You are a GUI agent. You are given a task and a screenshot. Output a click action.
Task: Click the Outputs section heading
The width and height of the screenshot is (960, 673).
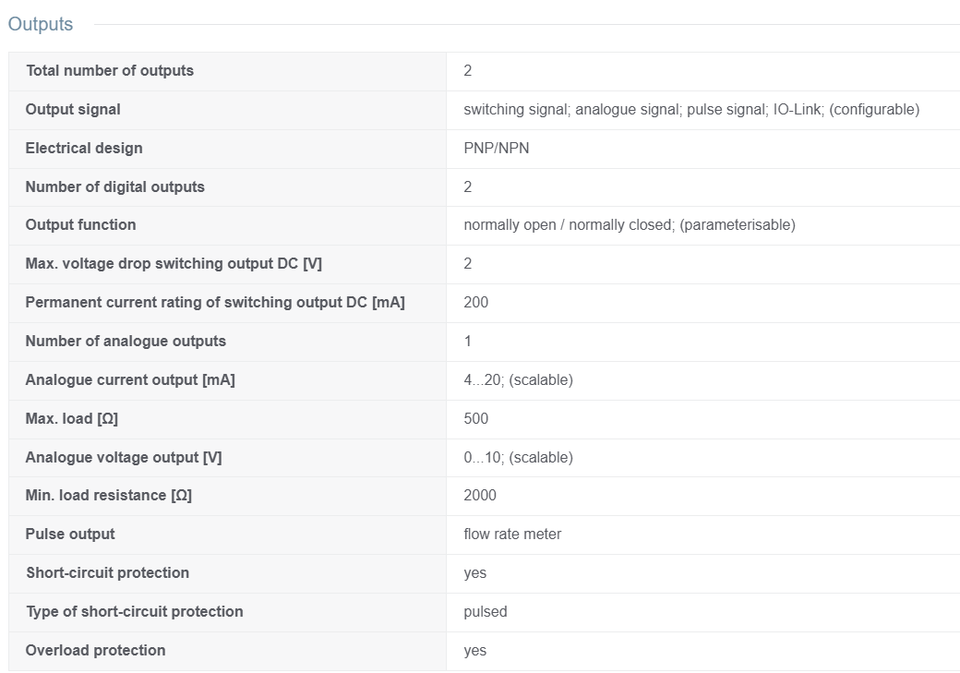(40, 24)
